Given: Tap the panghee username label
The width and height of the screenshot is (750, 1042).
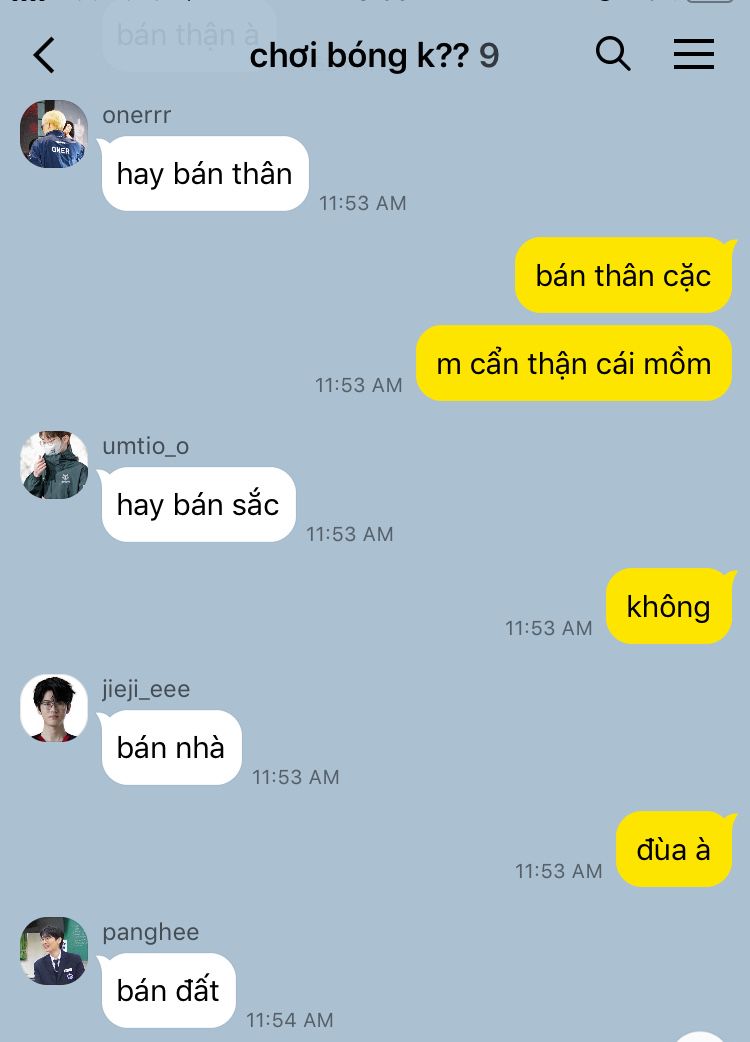Looking at the screenshot, I should (x=151, y=932).
